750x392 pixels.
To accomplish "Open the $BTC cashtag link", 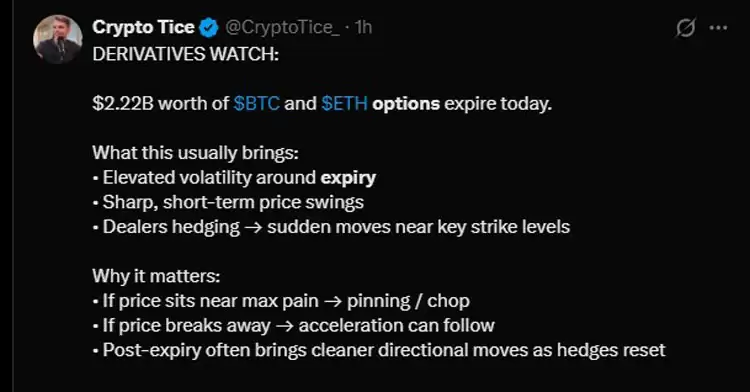I will click(256, 103).
